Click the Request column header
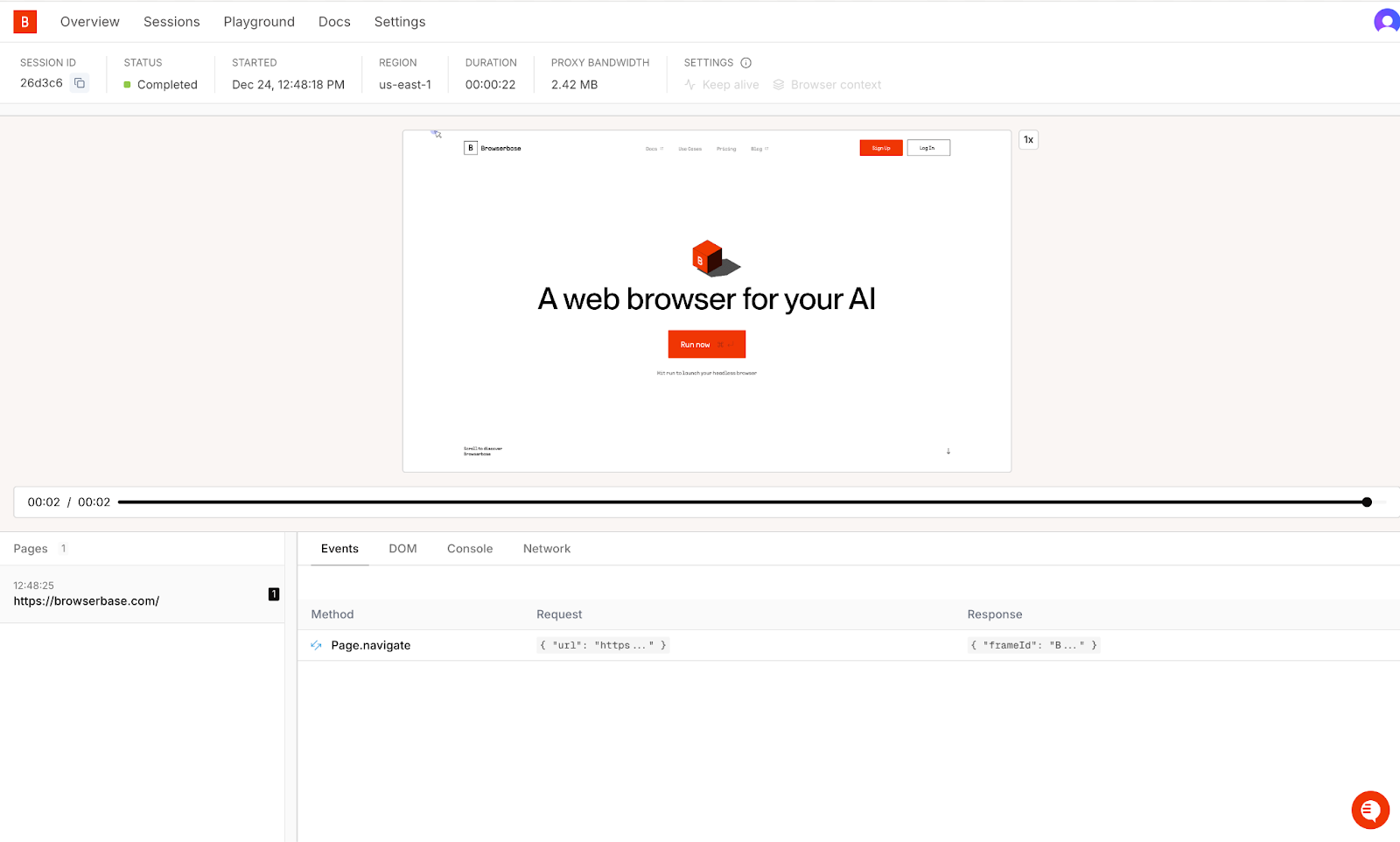Screen dimensions: 1400x842 point(559,614)
